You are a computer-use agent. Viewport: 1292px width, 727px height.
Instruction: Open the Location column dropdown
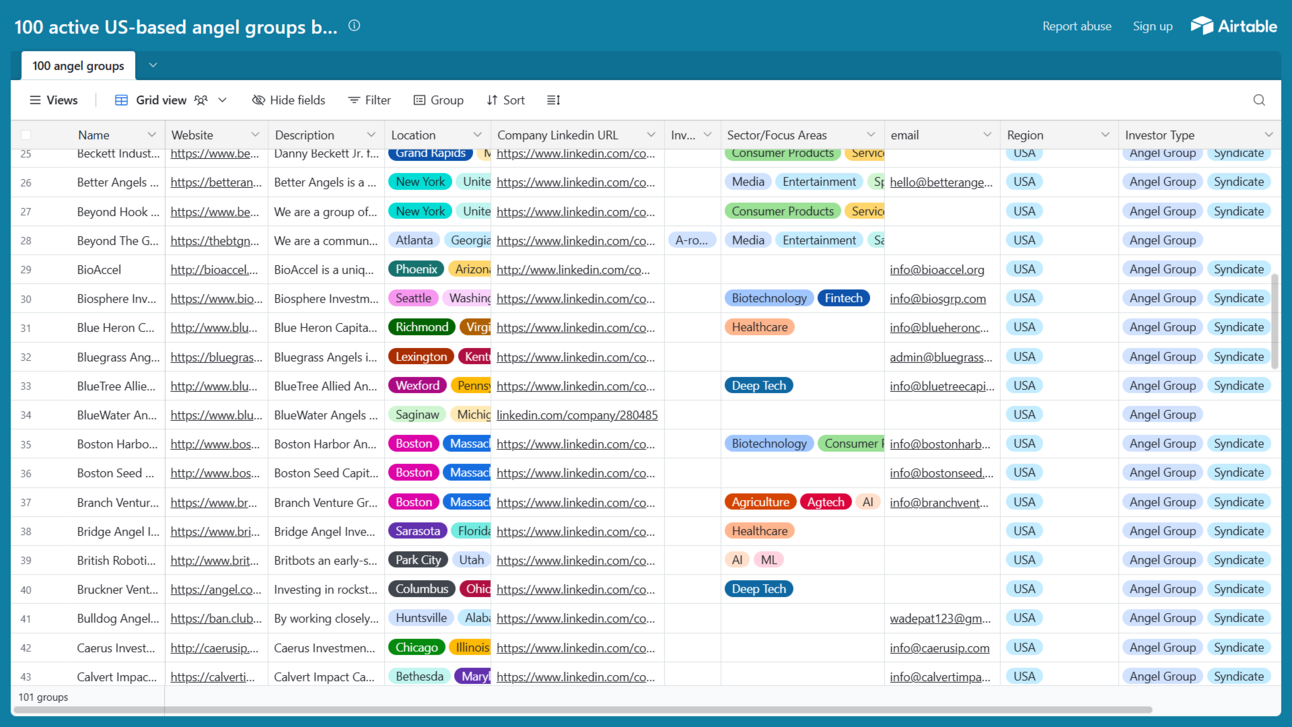(x=477, y=135)
